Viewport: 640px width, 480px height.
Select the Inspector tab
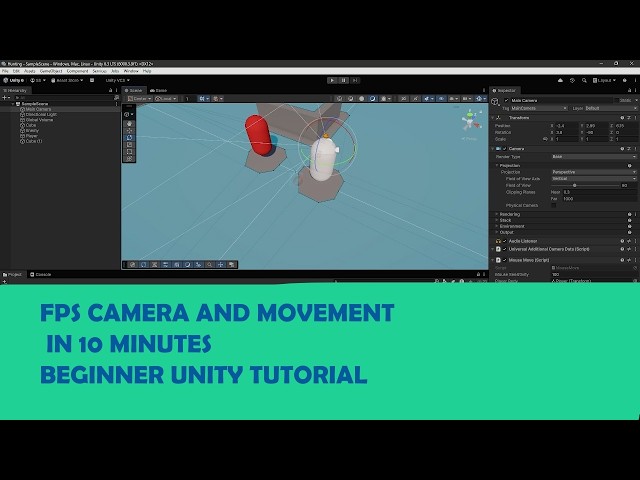point(504,91)
